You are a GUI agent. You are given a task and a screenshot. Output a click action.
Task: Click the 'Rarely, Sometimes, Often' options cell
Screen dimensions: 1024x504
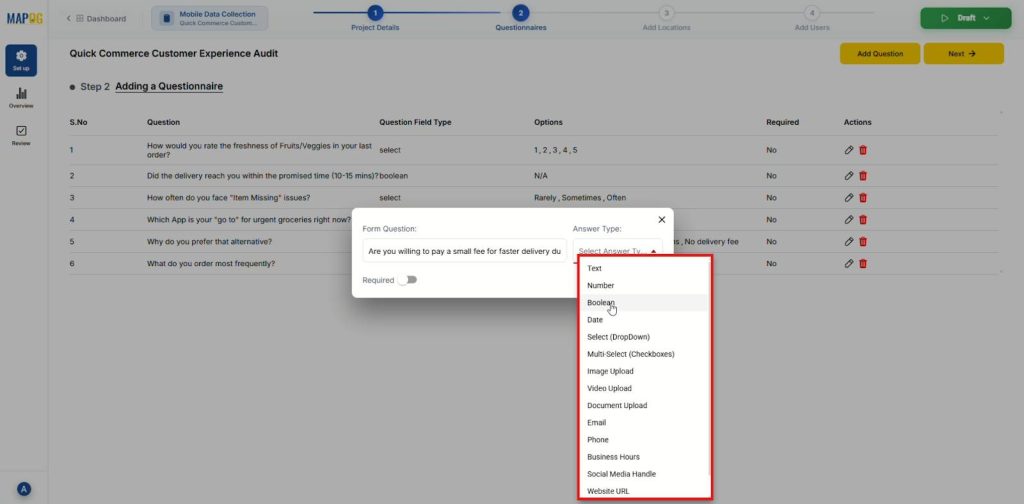580,198
